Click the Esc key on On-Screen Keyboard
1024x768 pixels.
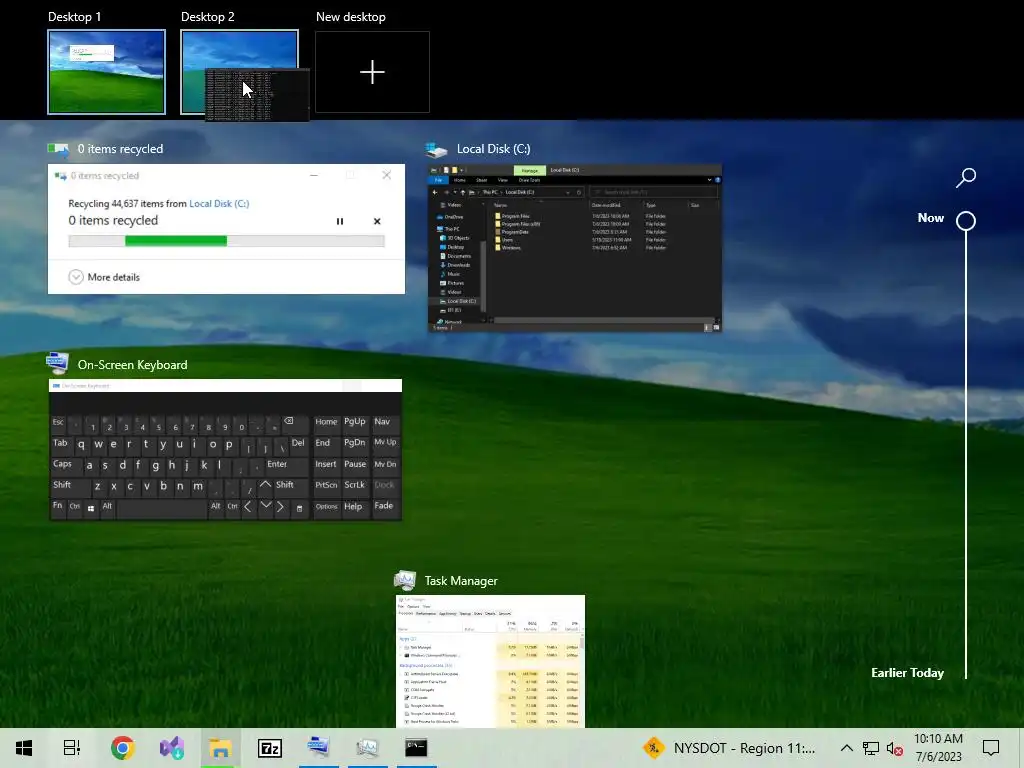58,424
